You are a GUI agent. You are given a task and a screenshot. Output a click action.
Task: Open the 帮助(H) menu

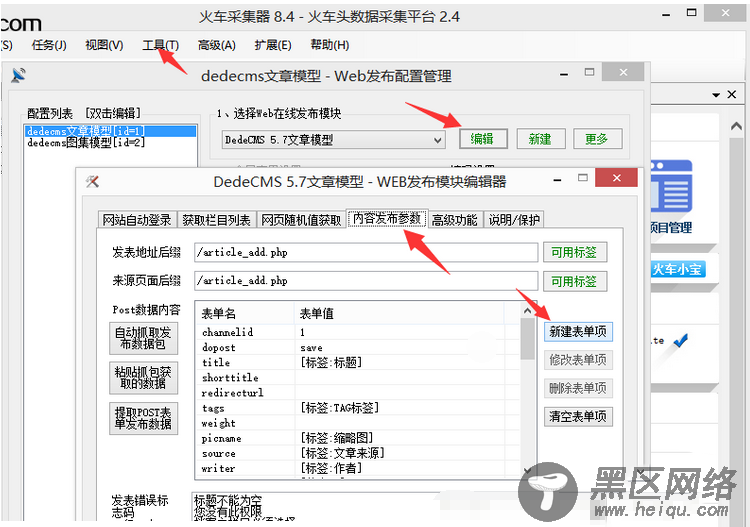point(330,45)
